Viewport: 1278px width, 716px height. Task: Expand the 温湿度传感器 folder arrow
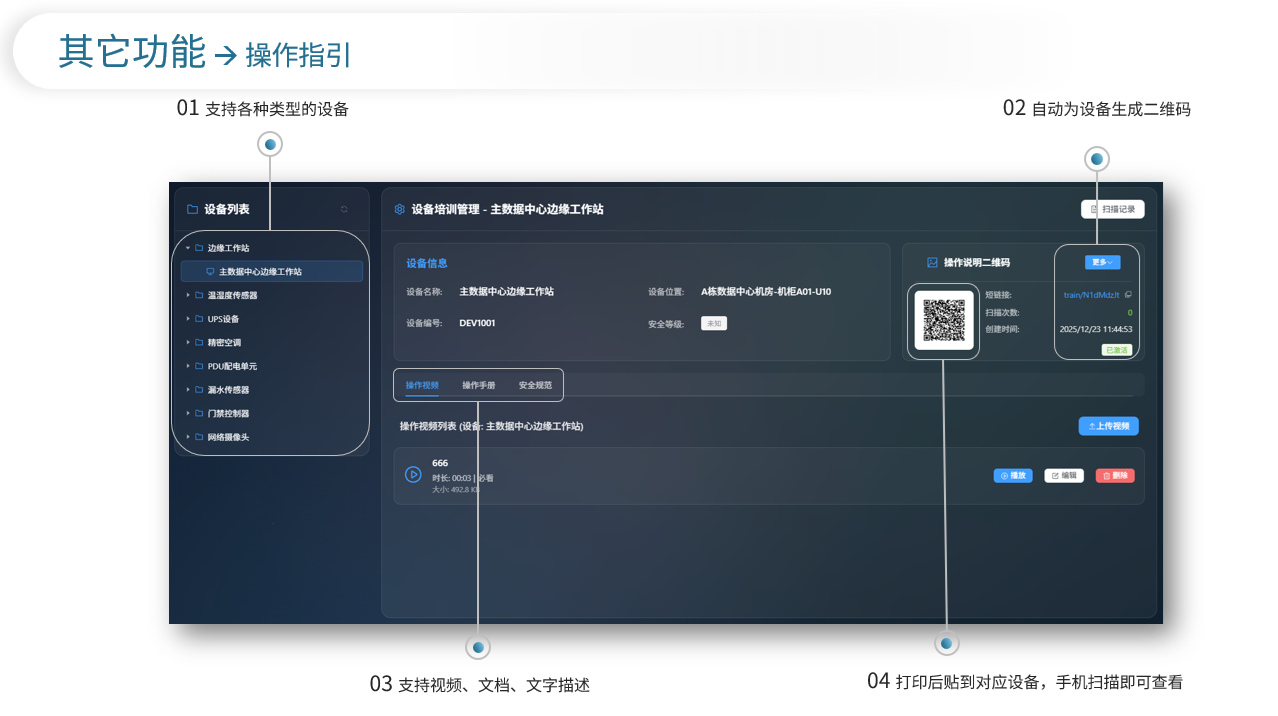pyautogui.click(x=187, y=295)
